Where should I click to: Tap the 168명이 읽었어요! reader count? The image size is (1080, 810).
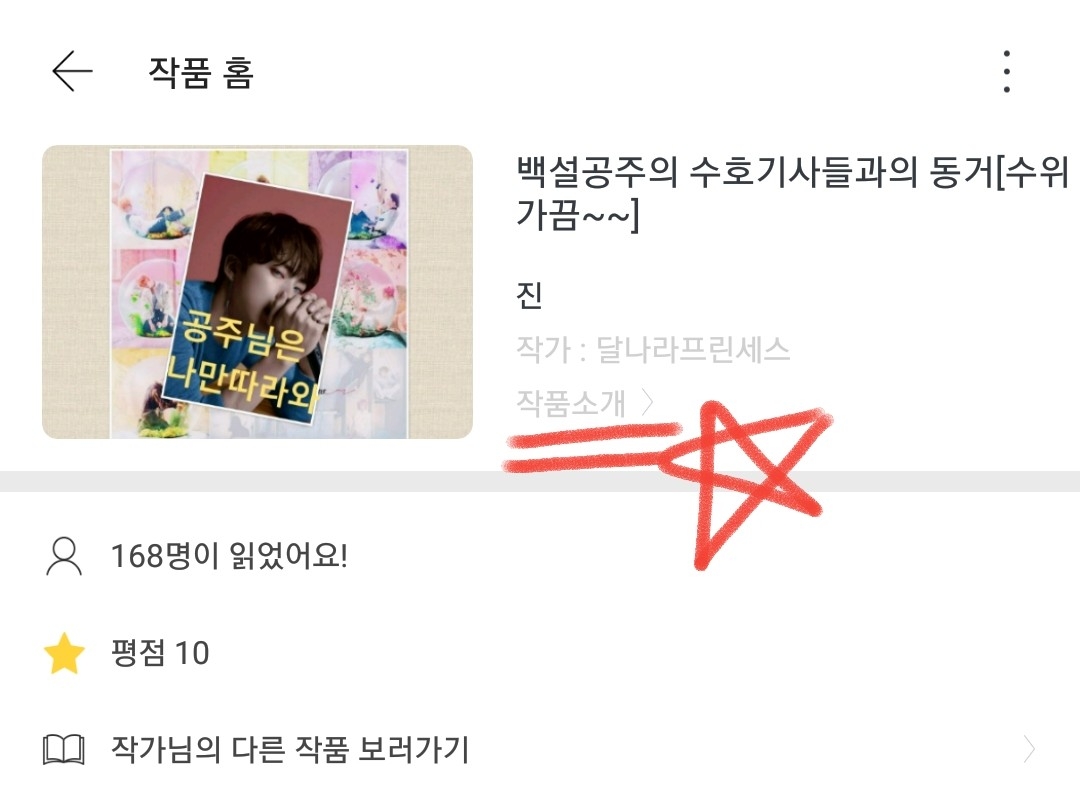pyautogui.click(x=229, y=556)
